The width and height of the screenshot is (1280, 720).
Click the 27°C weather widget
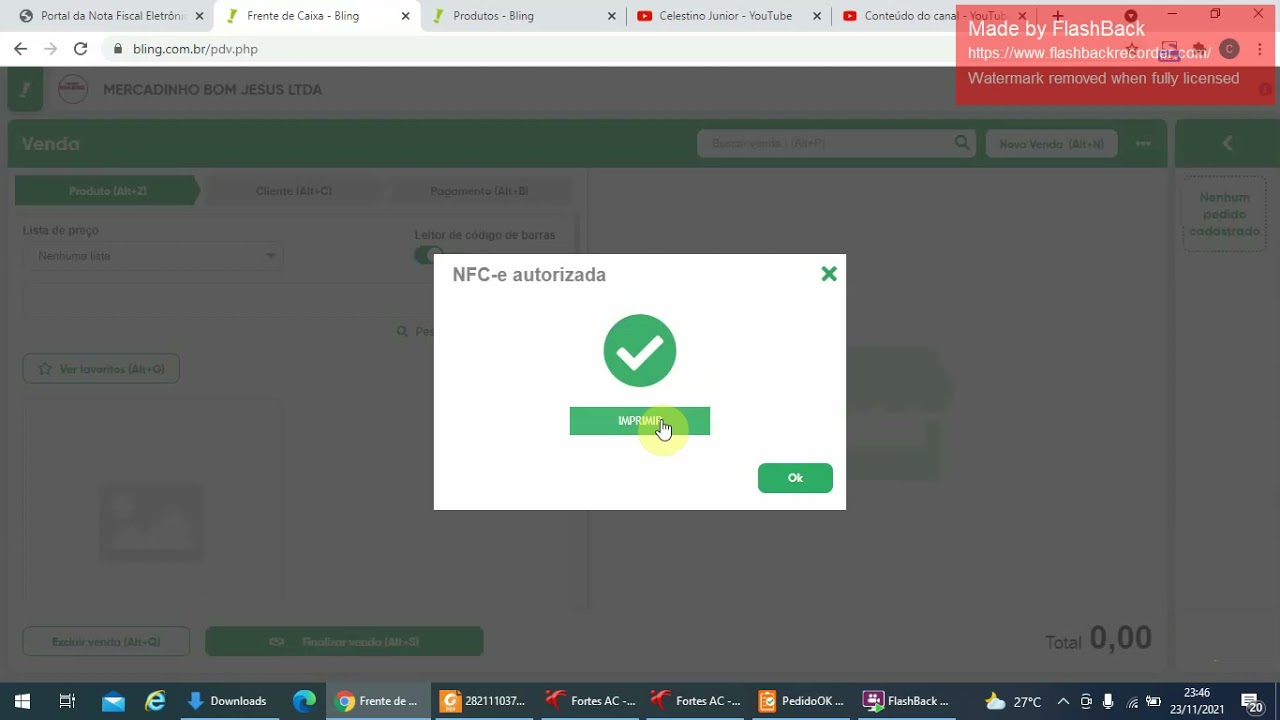point(1014,701)
